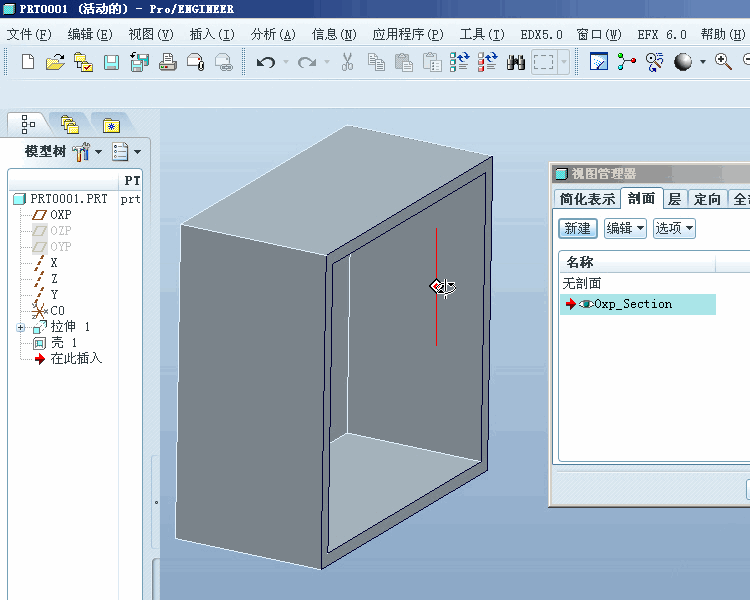Click the red section drag handle on model

(436, 287)
